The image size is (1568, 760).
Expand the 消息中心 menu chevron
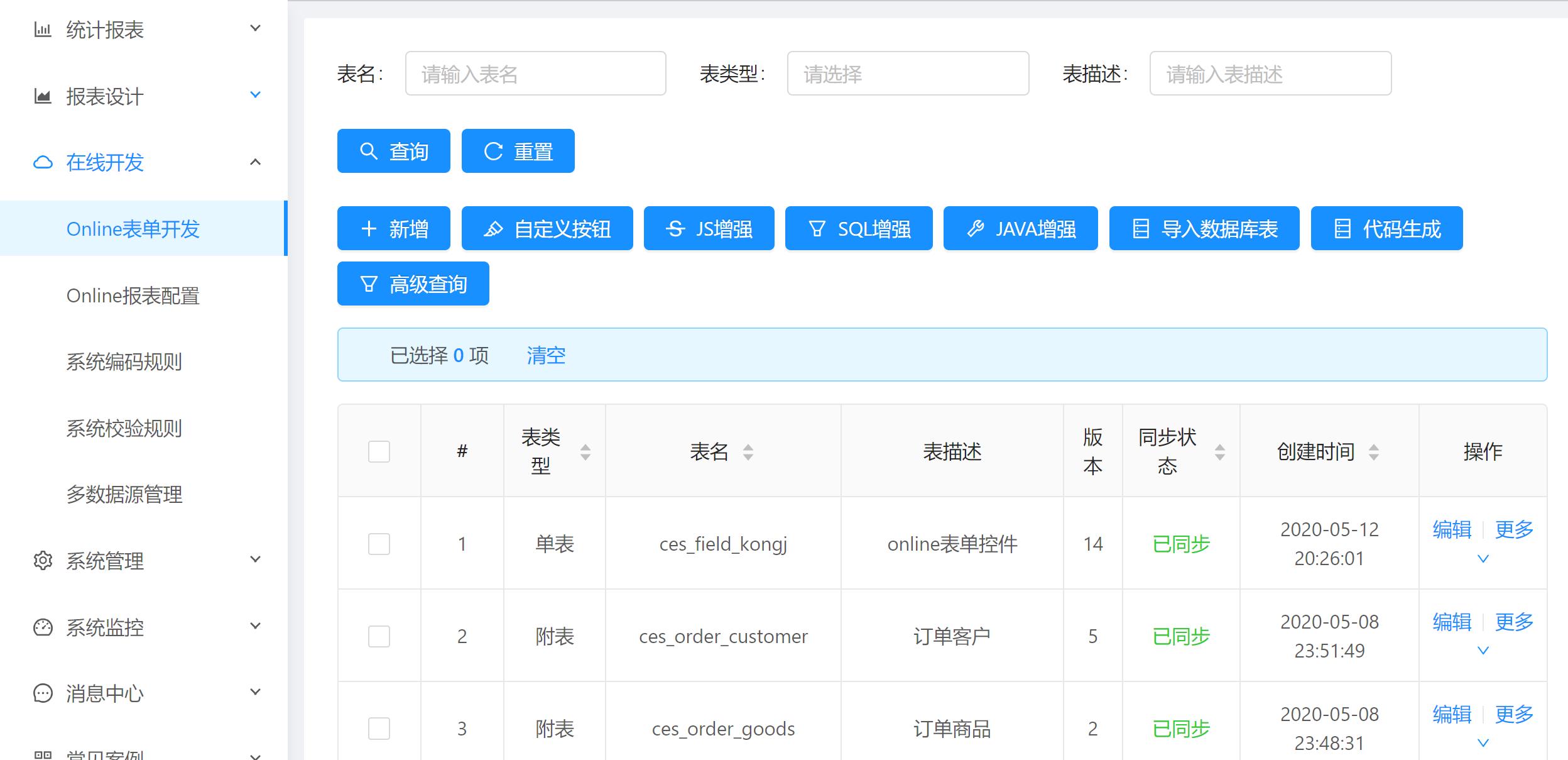(255, 692)
